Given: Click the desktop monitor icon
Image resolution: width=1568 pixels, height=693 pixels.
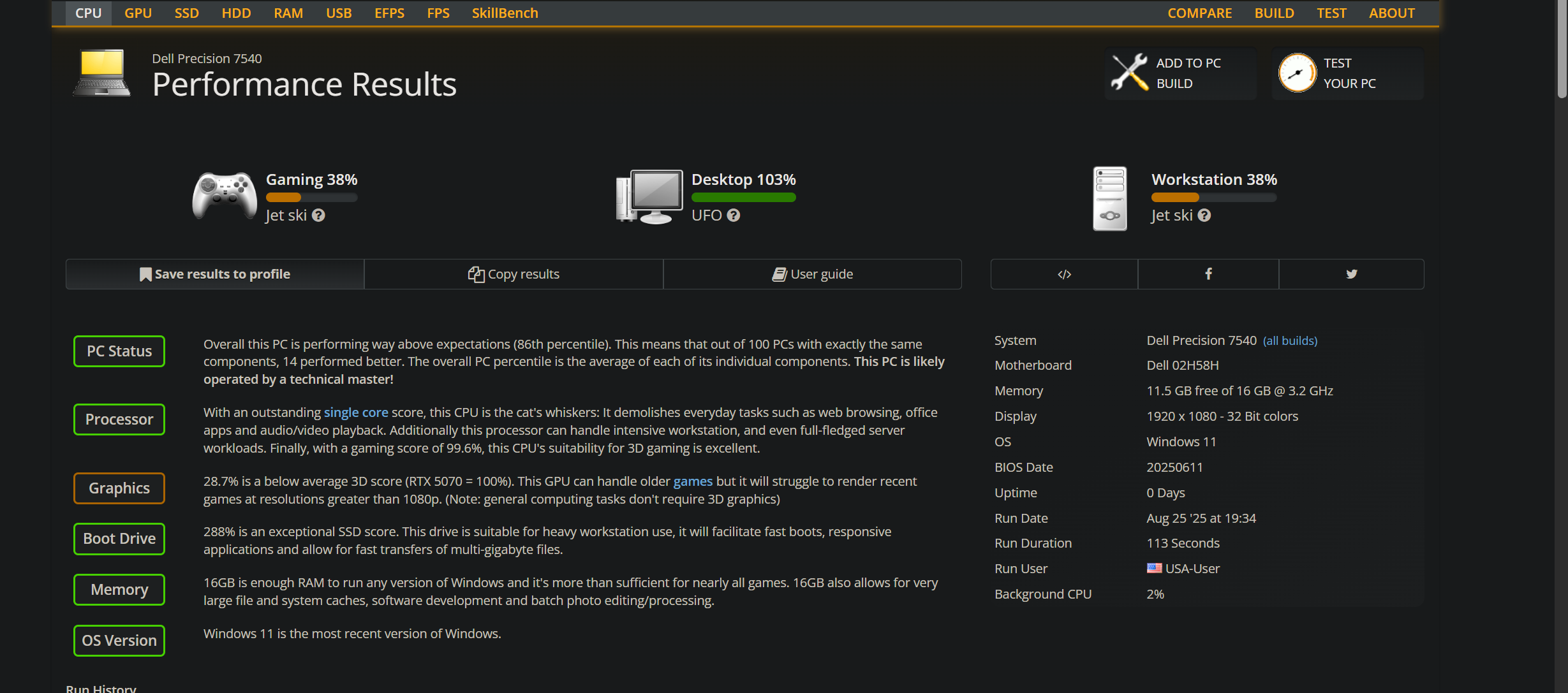Looking at the screenshot, I should (649, 196).
